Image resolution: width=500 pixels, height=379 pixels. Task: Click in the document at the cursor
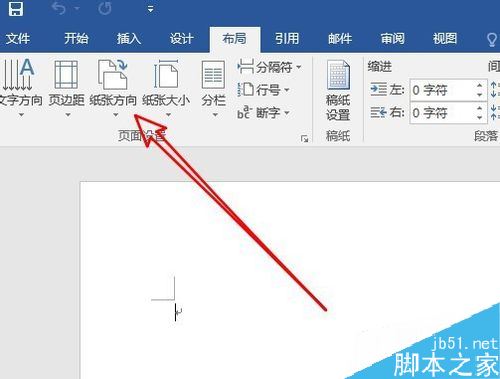click(176, 312)
